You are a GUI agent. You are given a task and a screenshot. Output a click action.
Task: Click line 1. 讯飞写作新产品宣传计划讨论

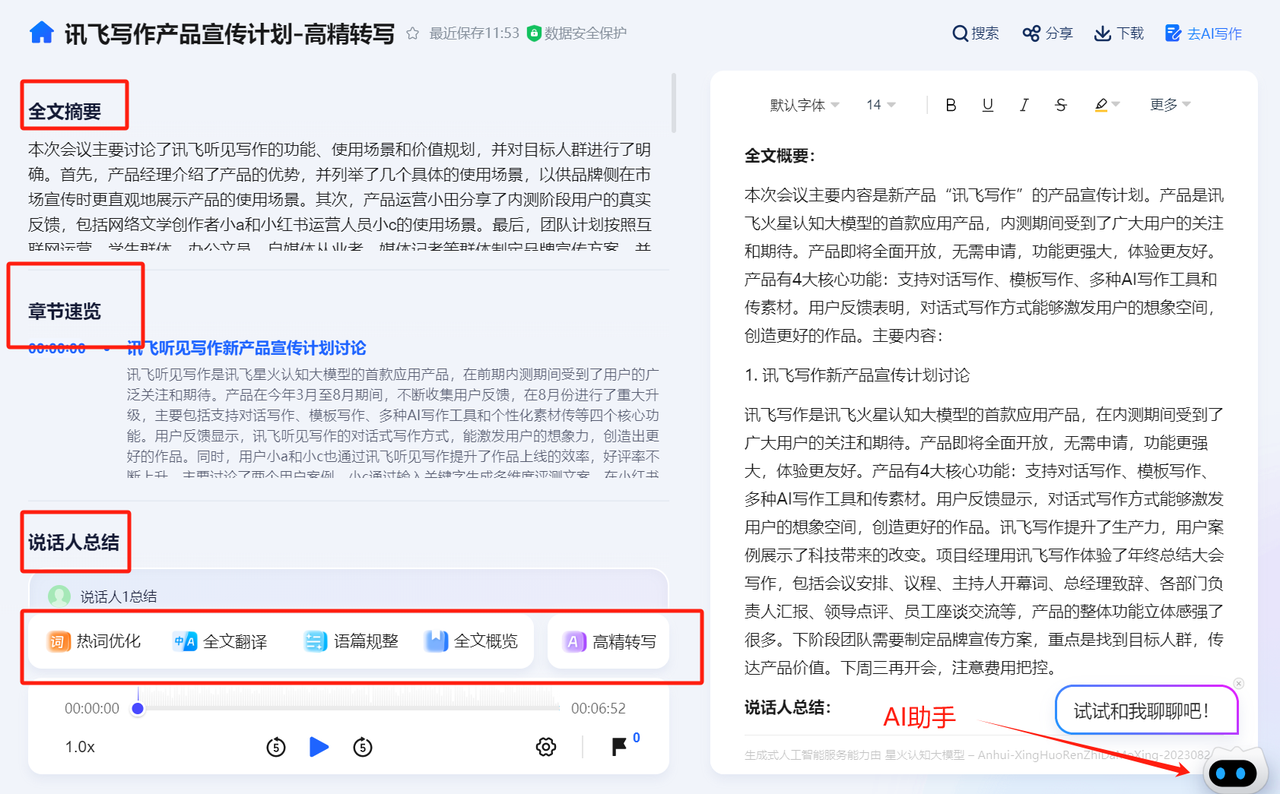(857, 375)
